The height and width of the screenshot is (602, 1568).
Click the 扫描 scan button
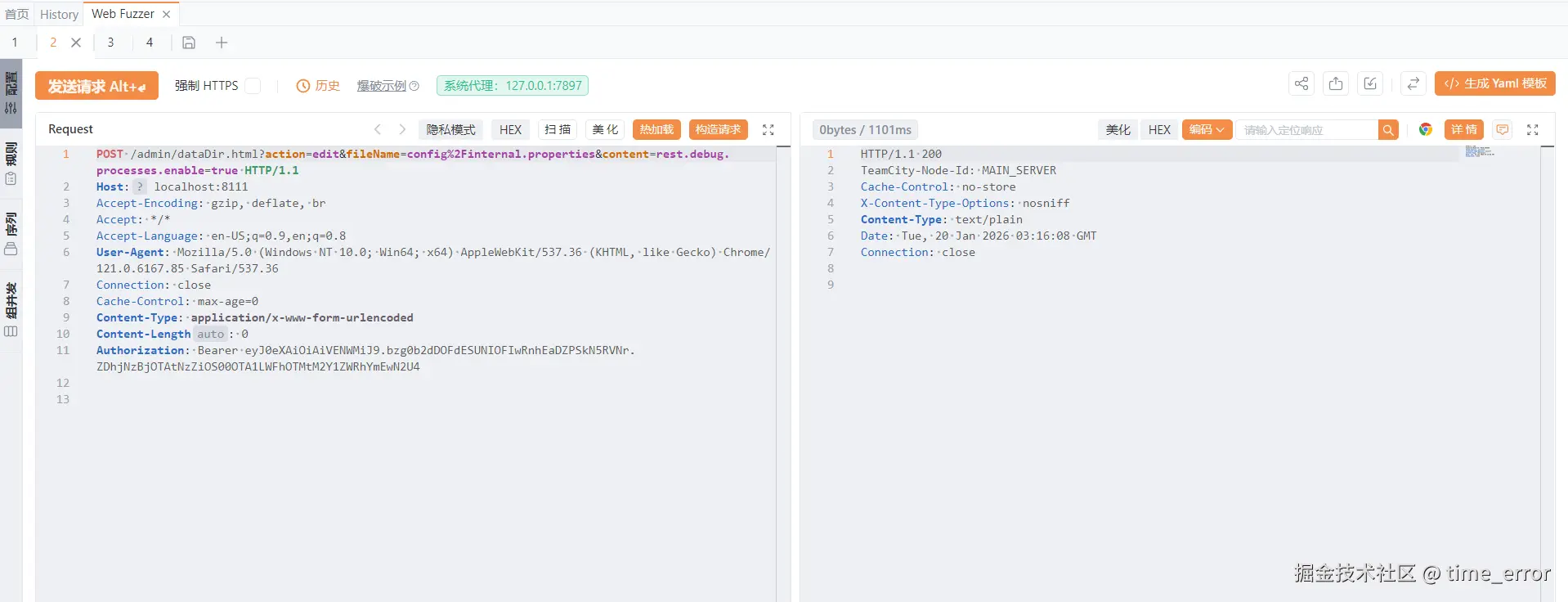[558, 129]
